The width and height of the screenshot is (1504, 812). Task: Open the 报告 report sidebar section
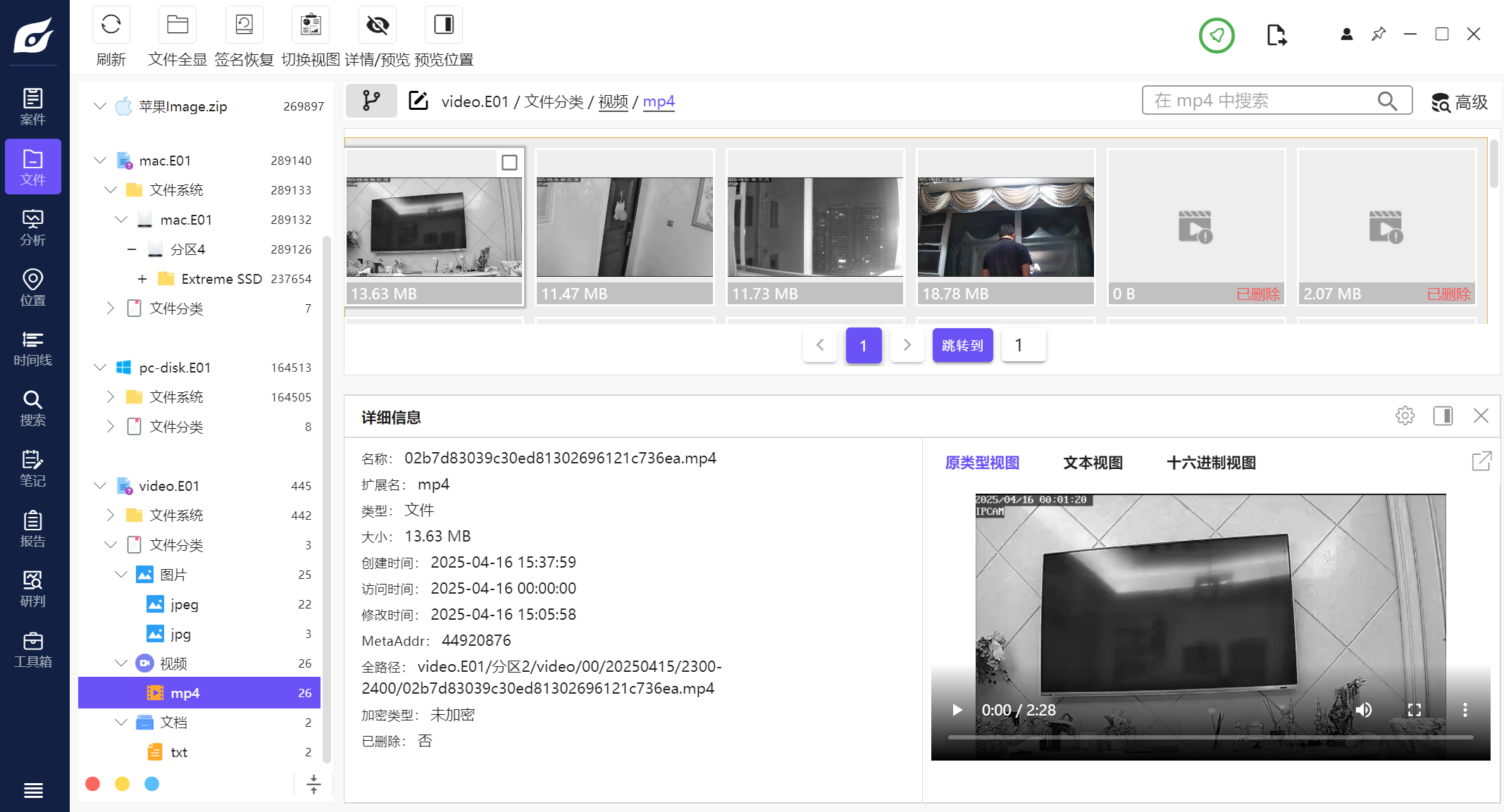33,529
